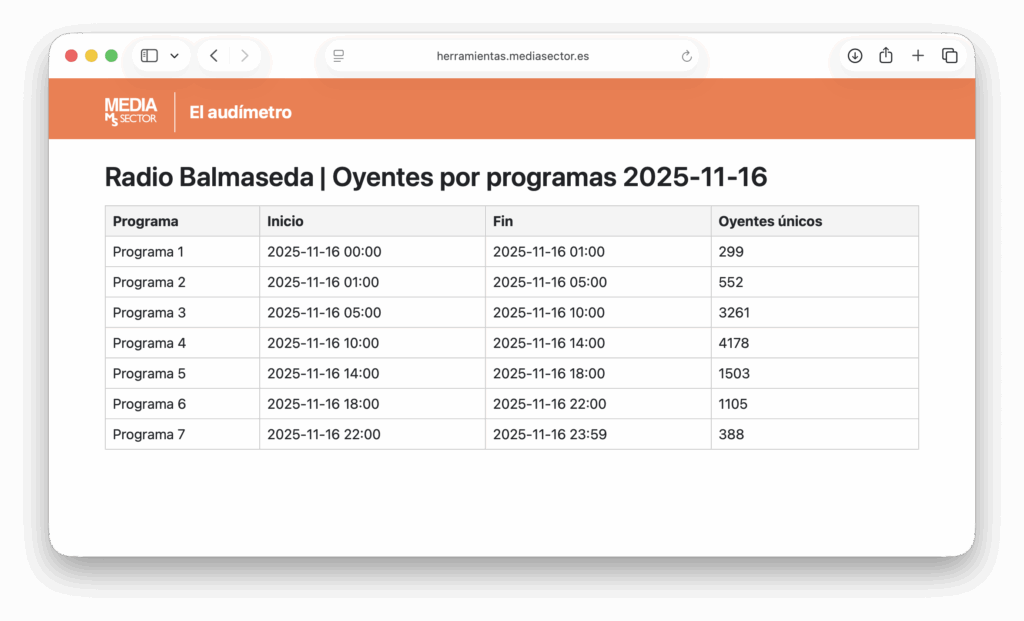The image size is (1024, 621).
Task: Expand the sidebar tab group dropdown arrow
Action: click(x=174, y=56)
